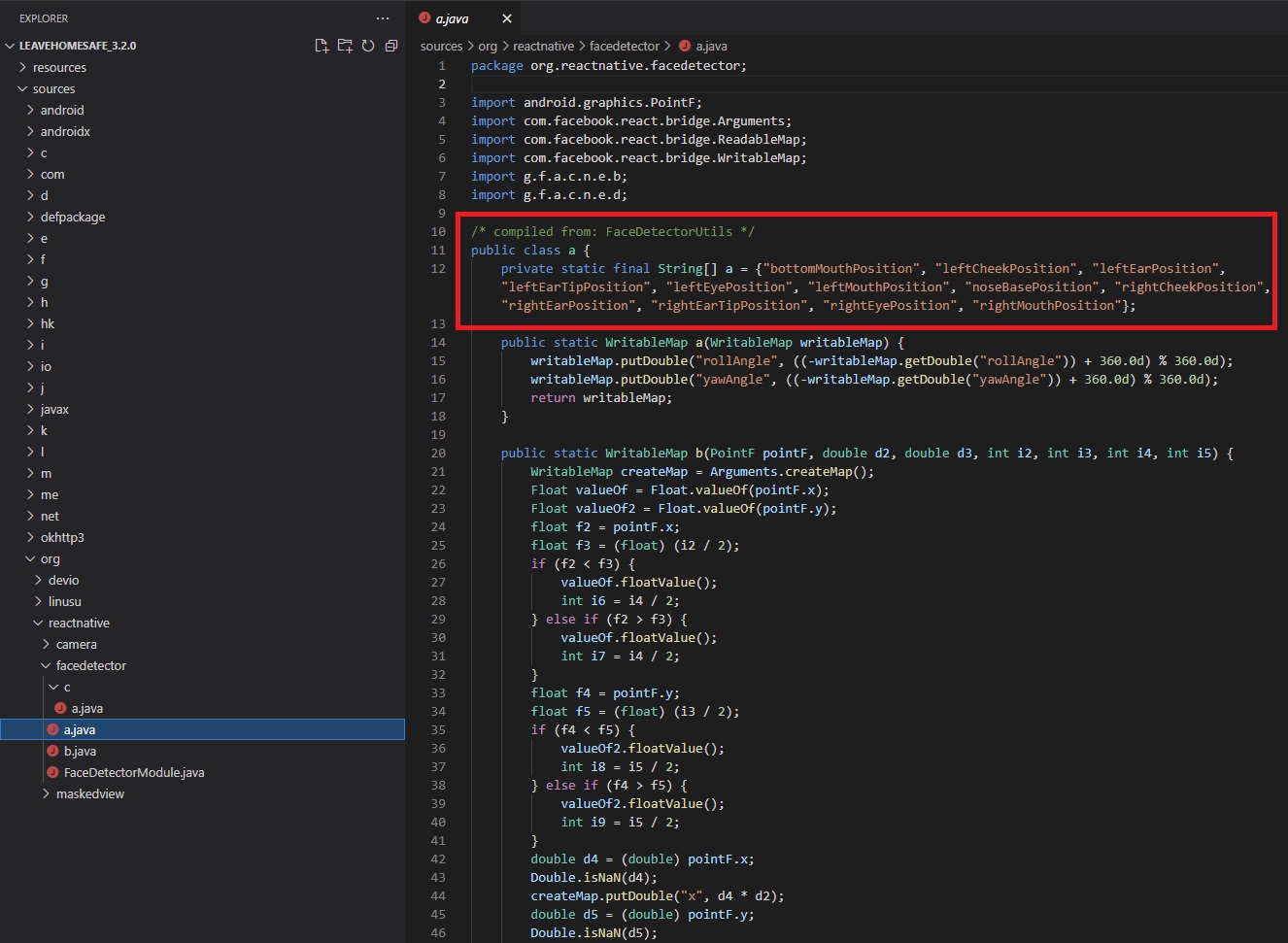Click line number 12 in the gutter
1288x943 pixels.
click(x=438, y=268)
